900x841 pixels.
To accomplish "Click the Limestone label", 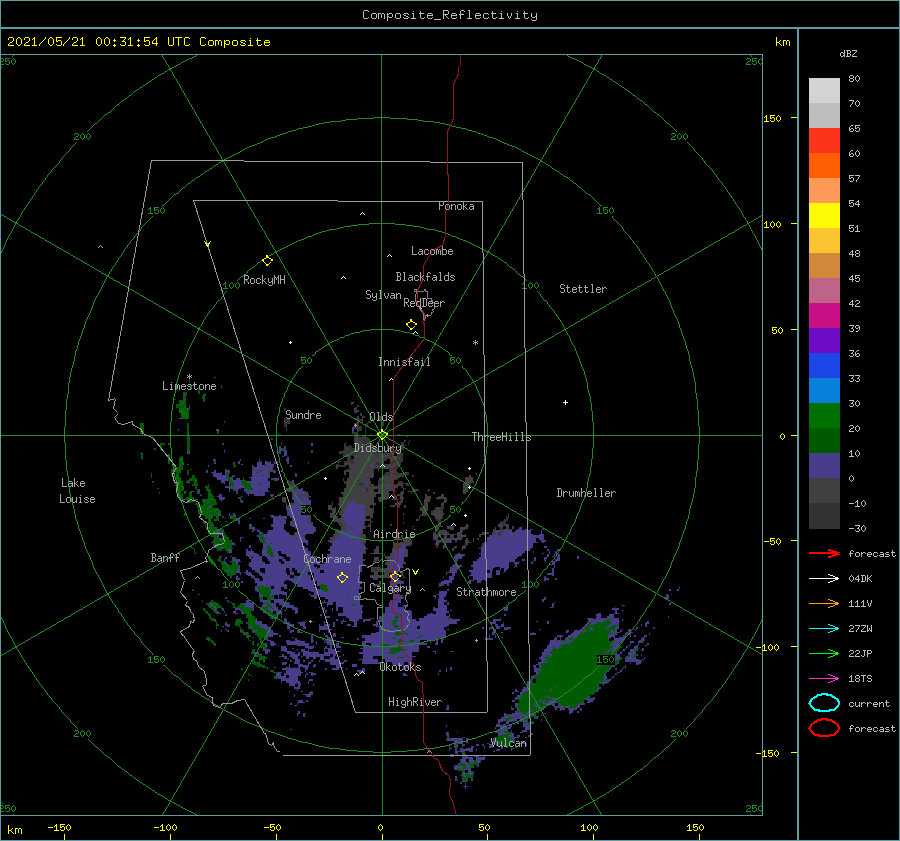I will 189,386.
